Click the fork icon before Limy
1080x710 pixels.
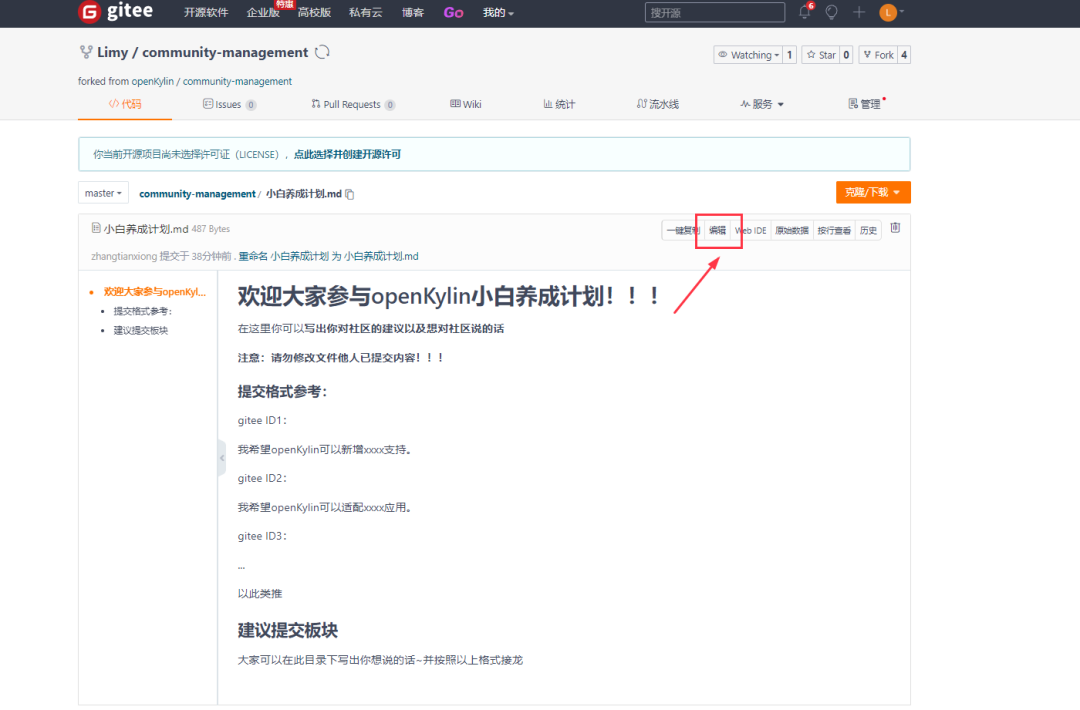pyautogui.click(x=85, y=52)
